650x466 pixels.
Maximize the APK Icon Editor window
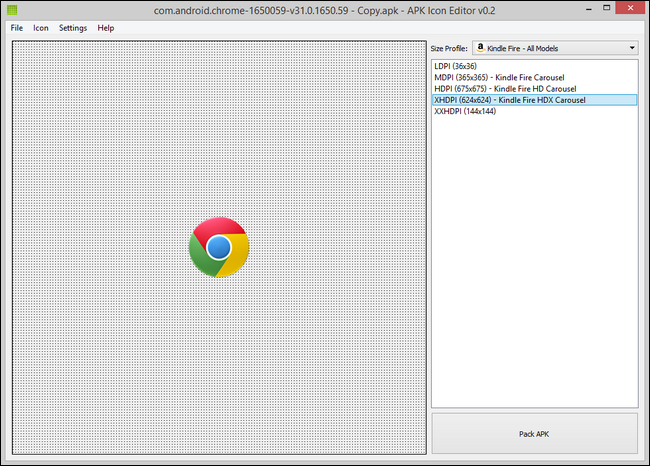coord(606,8)
